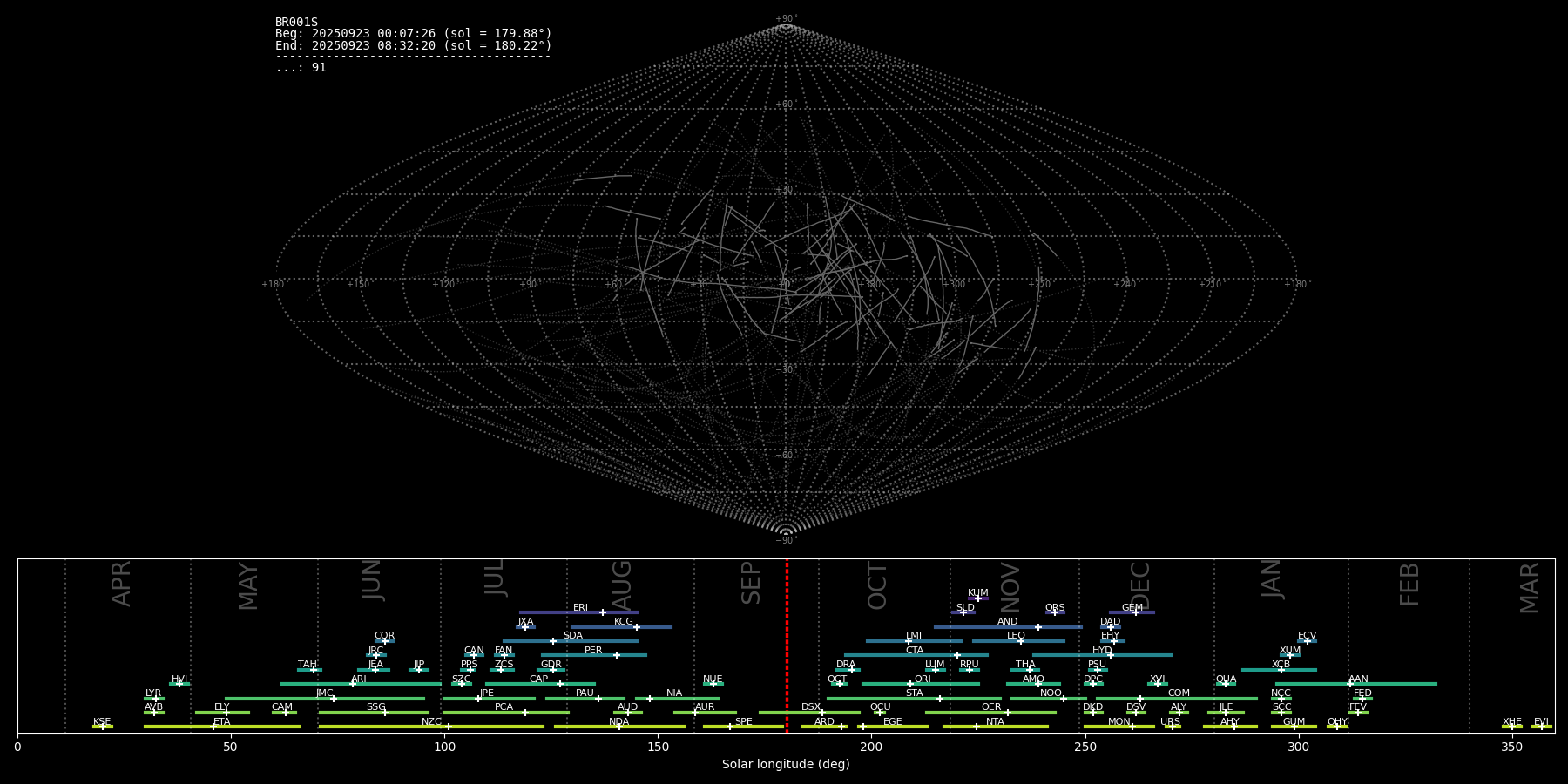The height and width of the screenshot is (784, 1568).
Task: Click the '...: 91' count text
Action: pyautogui.click(x=301, y=68)
